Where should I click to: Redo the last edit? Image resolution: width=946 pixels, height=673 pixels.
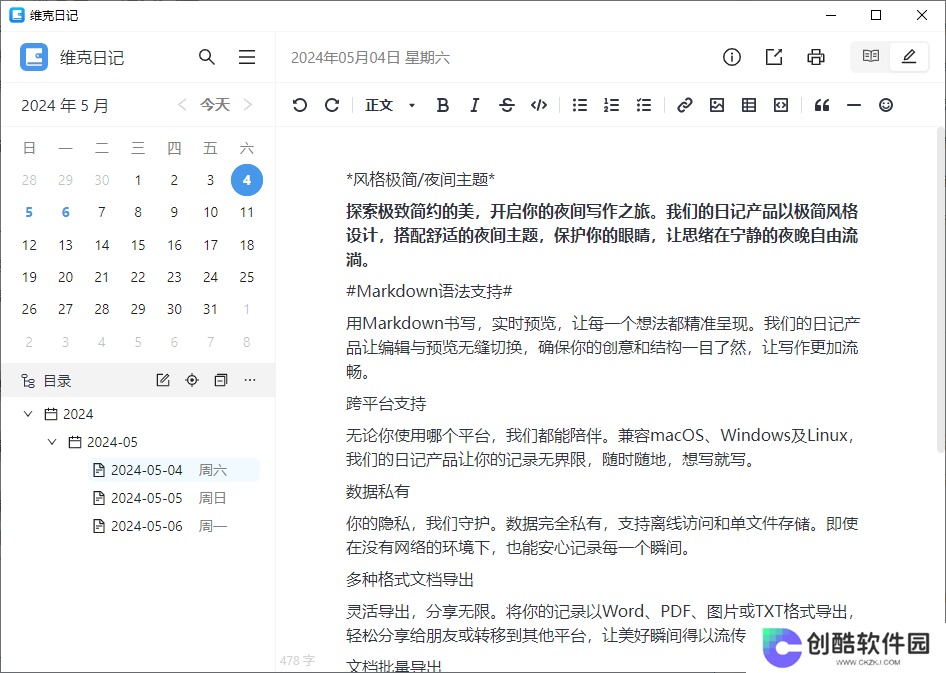click(x=332, y=105)
